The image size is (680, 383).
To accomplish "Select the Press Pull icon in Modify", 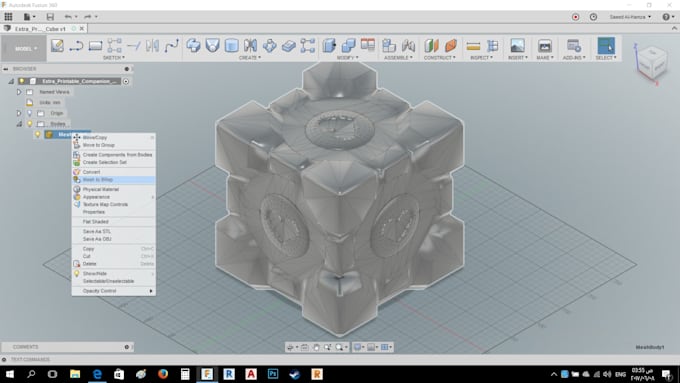I will pyautogui.click(x=330, y=46).
